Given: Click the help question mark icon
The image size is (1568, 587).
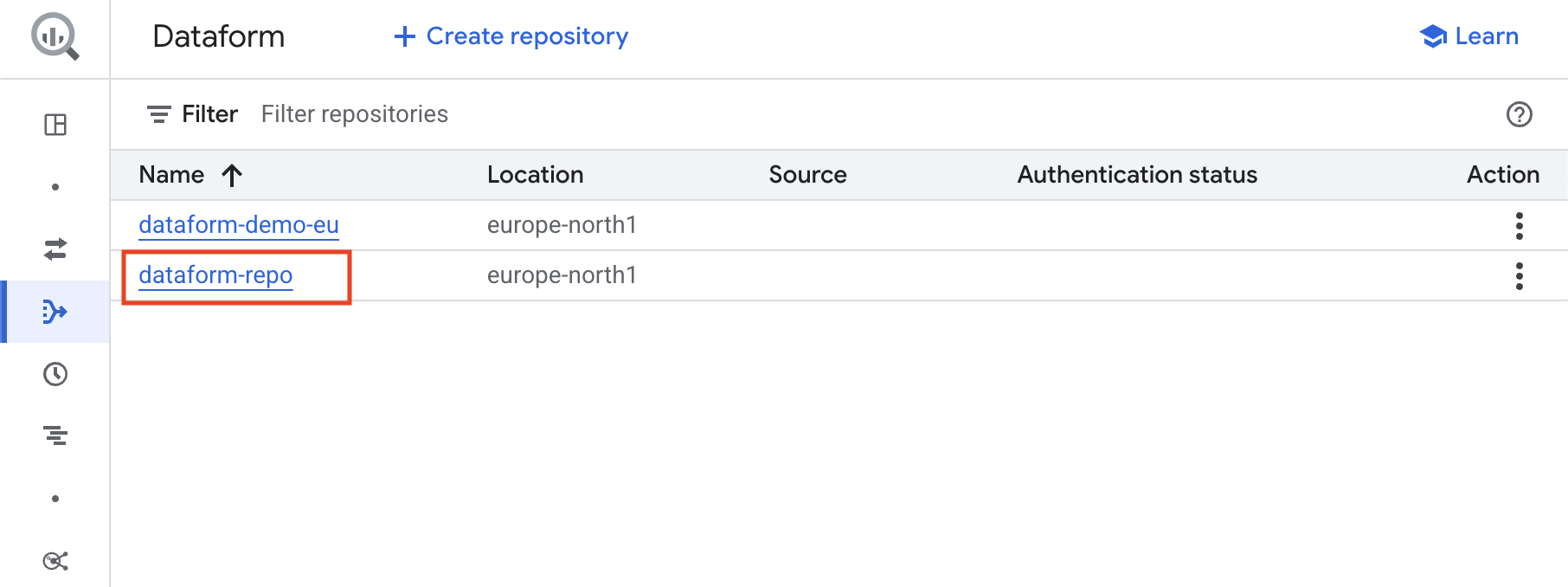Looking at the screenshot, I should pyautogui.click(x=1519, y=114).
